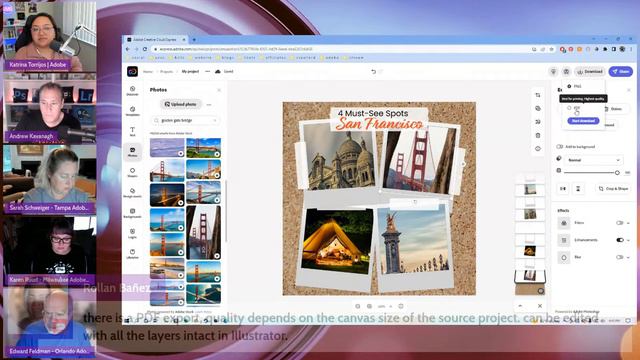Open the Backgrounds panel in sidebar
This screenshot has height=360, width=640.
click(132, 213)
